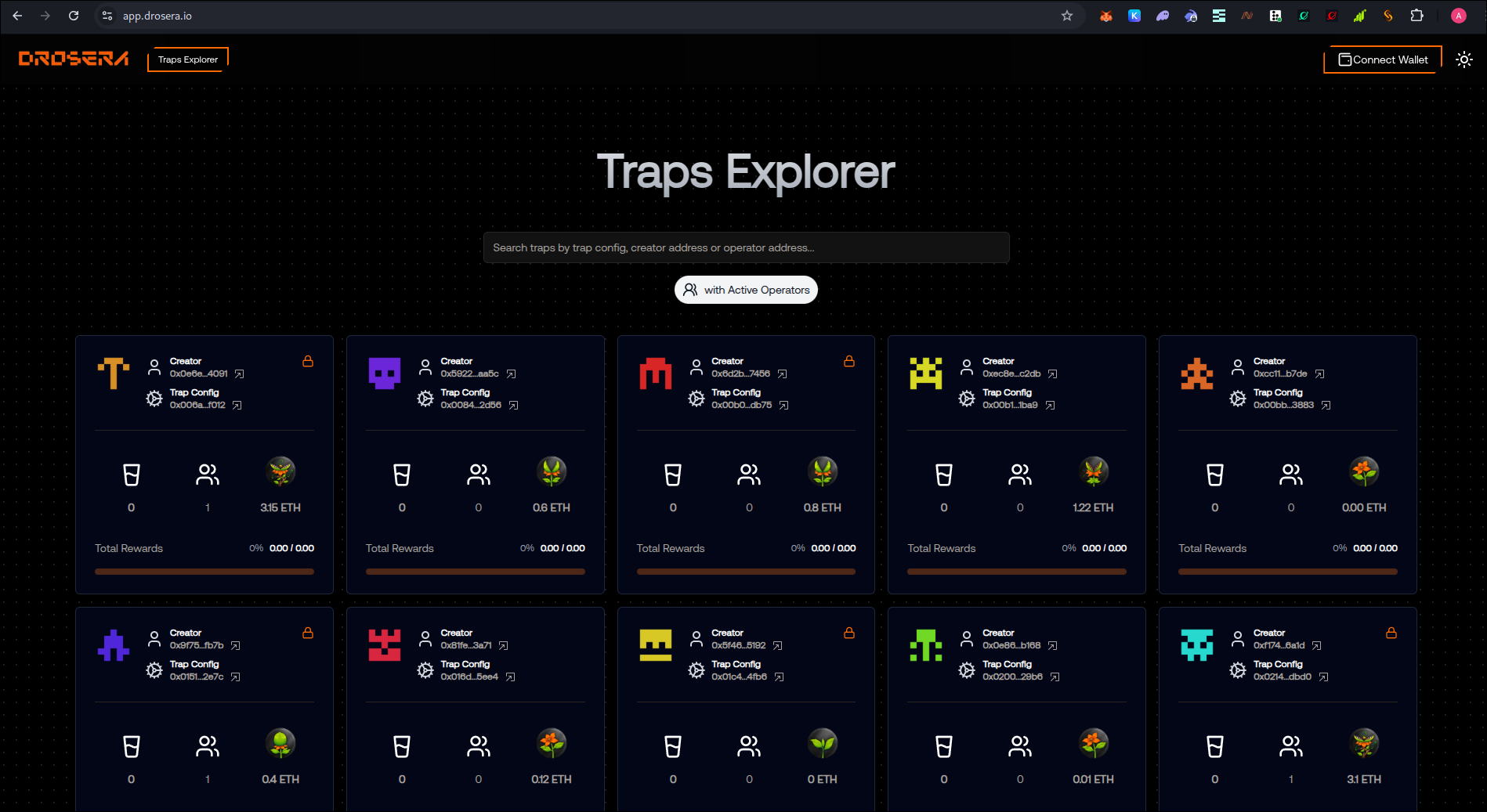Open creator 0x0e6e...4091 external link icon
Screen dimensions: 1487x812
click(240, 374)
